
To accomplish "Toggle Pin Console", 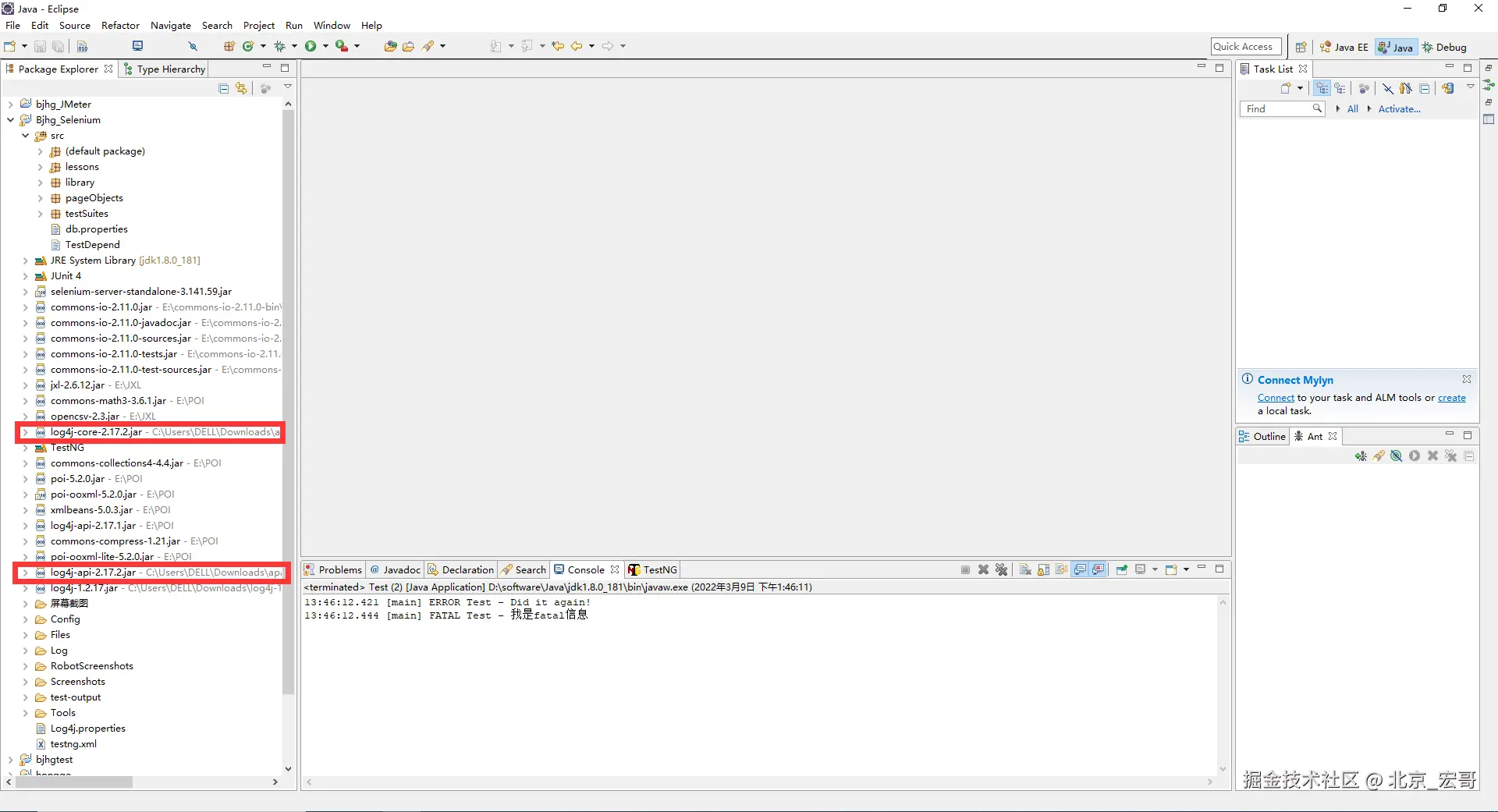I will coord(1121,569).
